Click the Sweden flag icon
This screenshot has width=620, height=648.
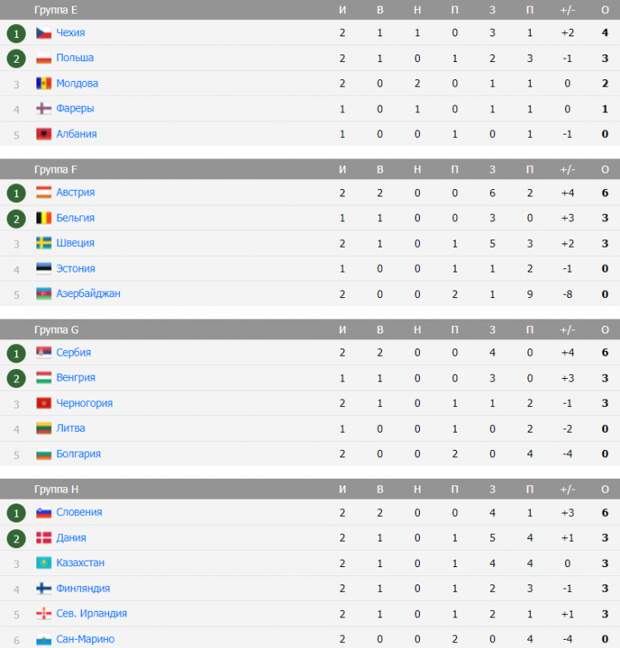click(x=44, y=243)
